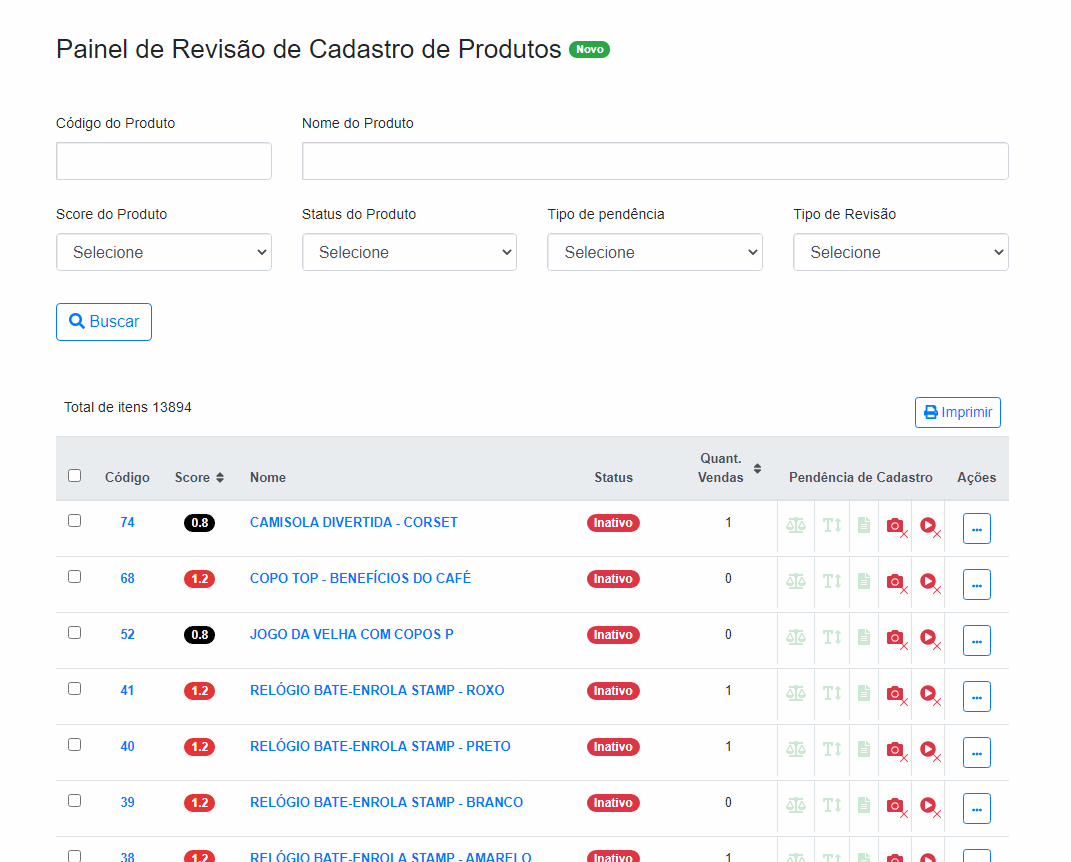Image resolution: width=1071 pixels, height=862 pixels.
Task: Click document icon for product 74
Action: pyautogui.click(x=864, y=525)
